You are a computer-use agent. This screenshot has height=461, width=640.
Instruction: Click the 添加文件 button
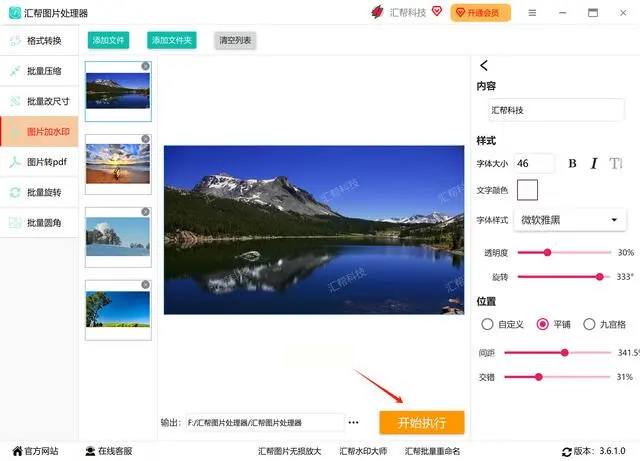click(108, 40)
